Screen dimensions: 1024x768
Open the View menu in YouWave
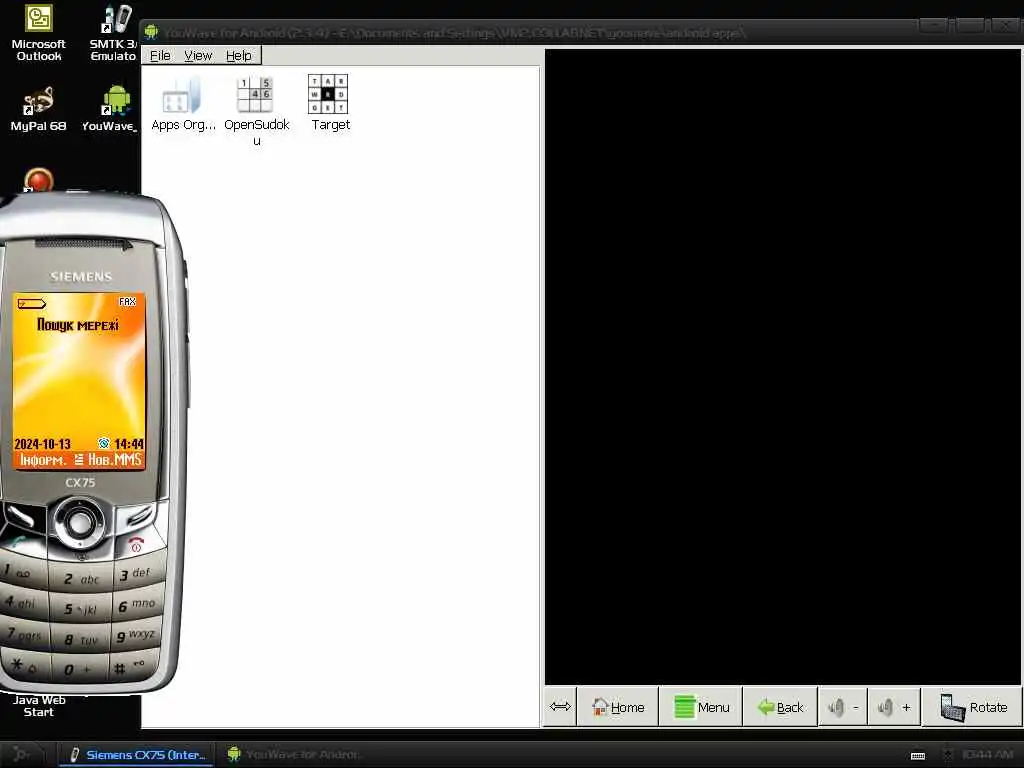tap(198, 56)
